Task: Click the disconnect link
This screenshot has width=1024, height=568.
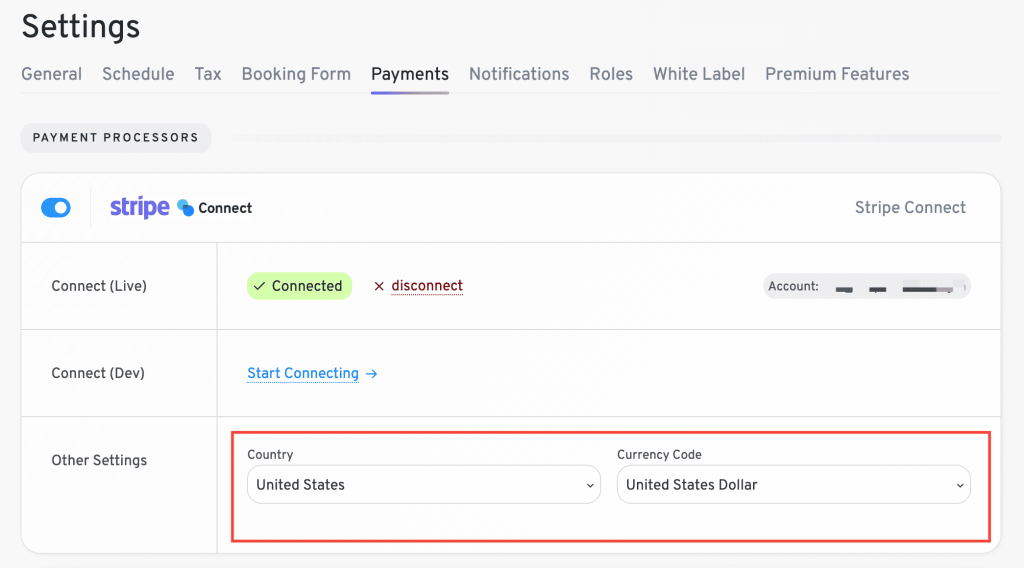Action: point(427,286)
